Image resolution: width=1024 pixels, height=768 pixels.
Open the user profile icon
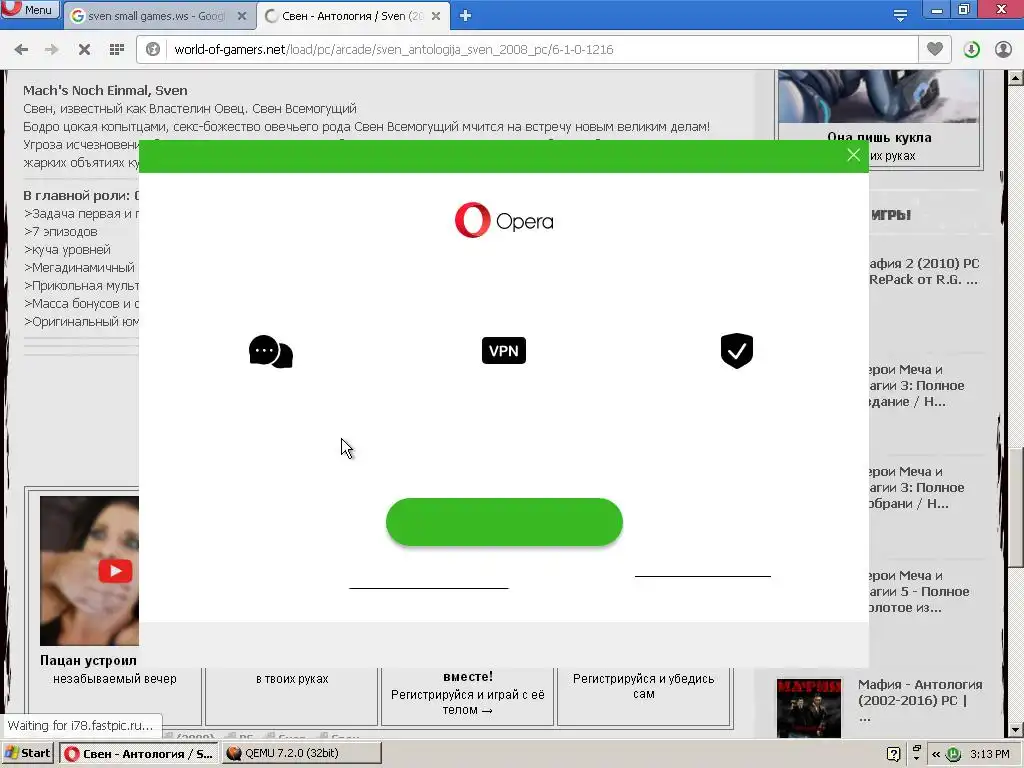click(x=1003, y=50)
